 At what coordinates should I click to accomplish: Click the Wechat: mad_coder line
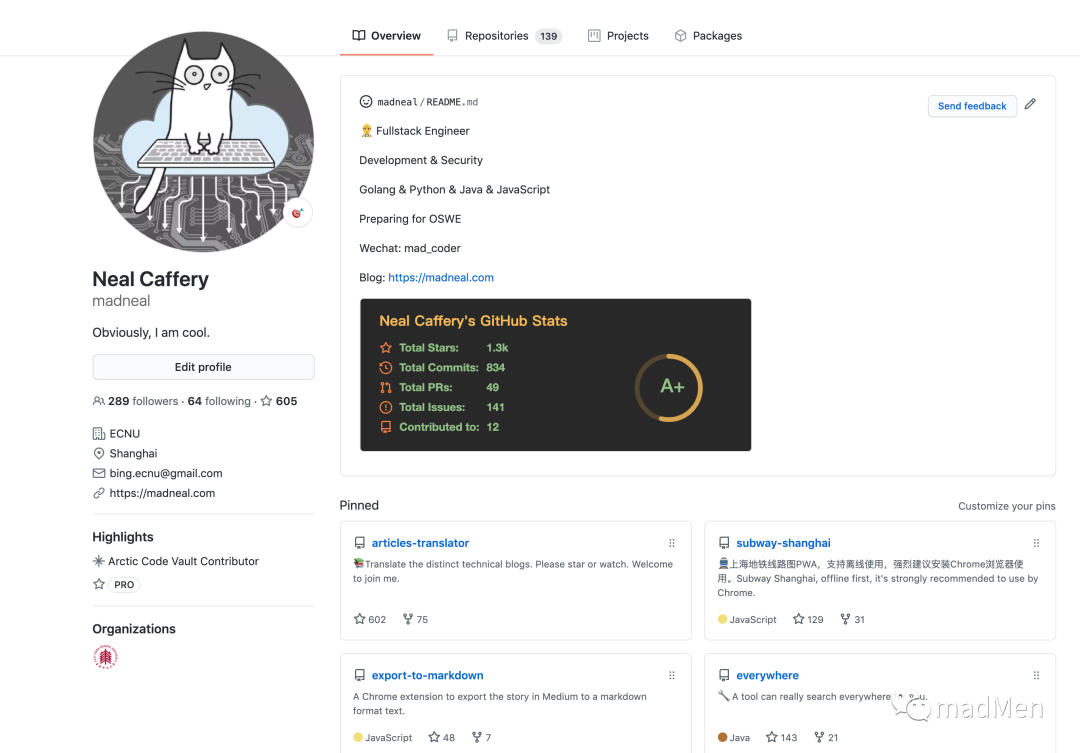[410, 248]
